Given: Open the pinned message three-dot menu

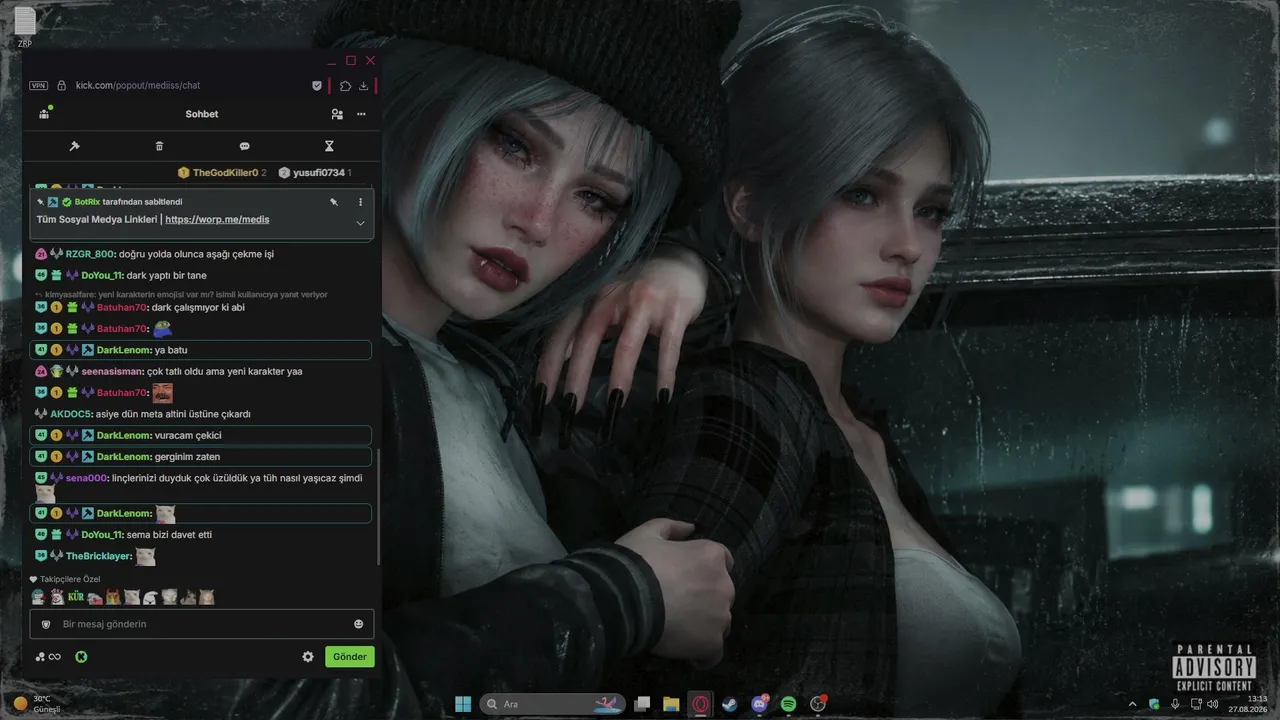Looking at the screenshot, I should (x=361, y=202).
